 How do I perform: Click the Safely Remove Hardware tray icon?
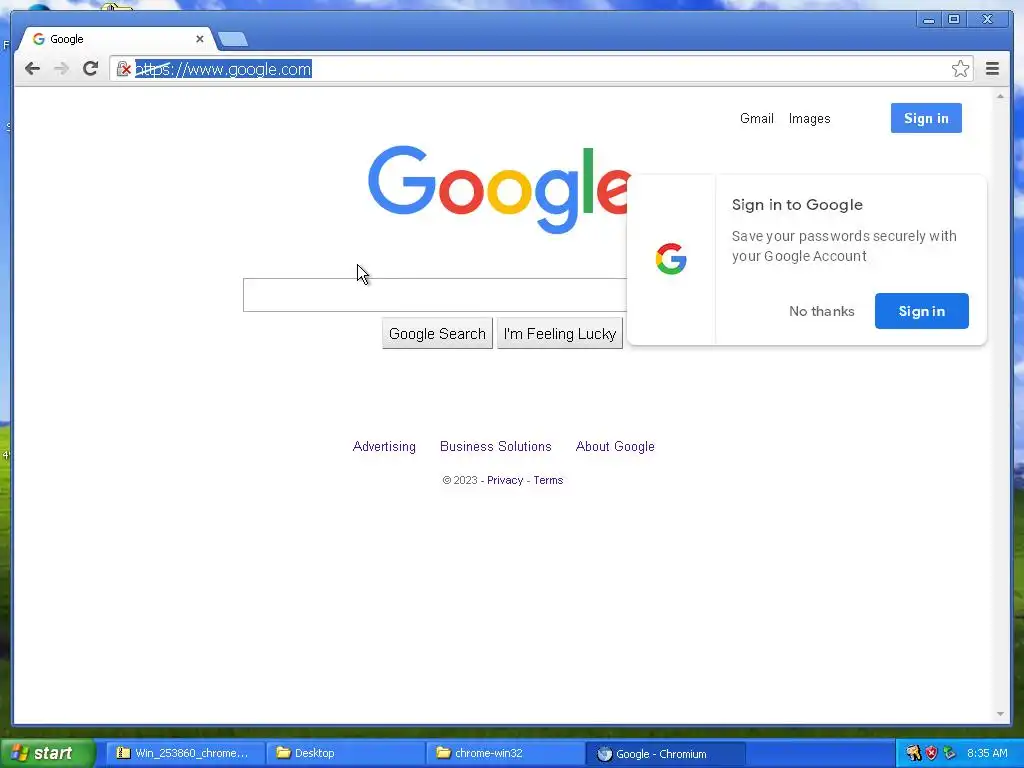point(949,753)
